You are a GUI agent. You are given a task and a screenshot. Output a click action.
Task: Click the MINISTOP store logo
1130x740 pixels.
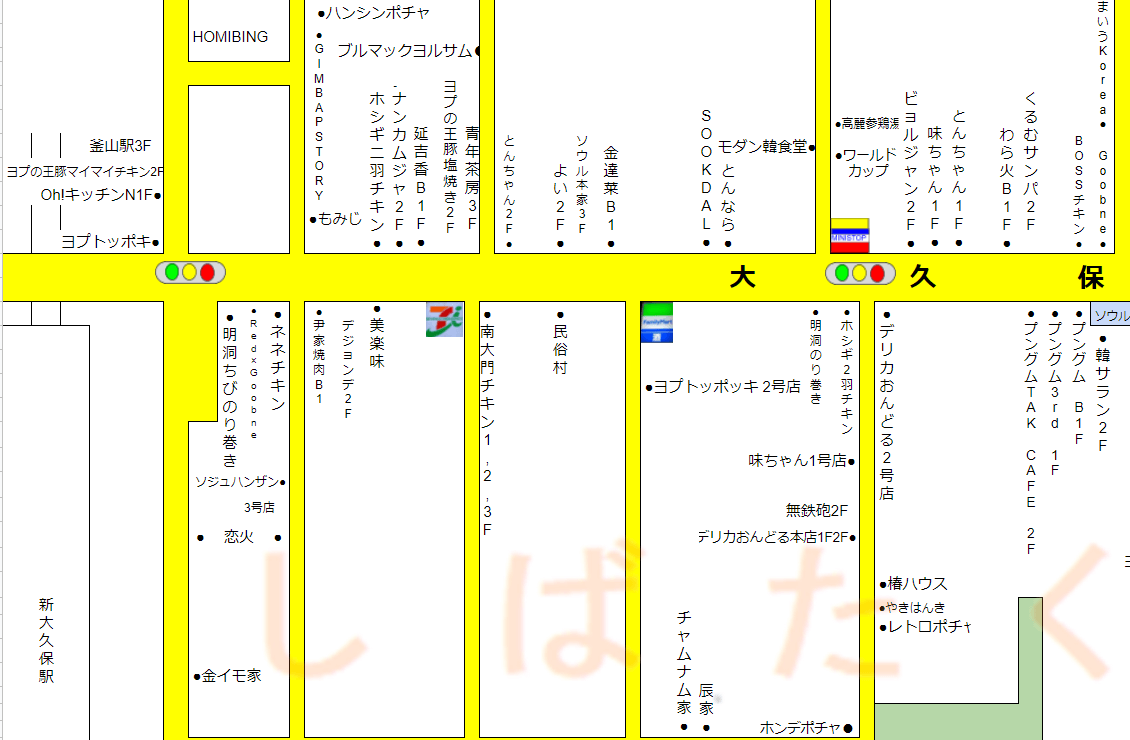pyautogui.click(x=850, y=236)
